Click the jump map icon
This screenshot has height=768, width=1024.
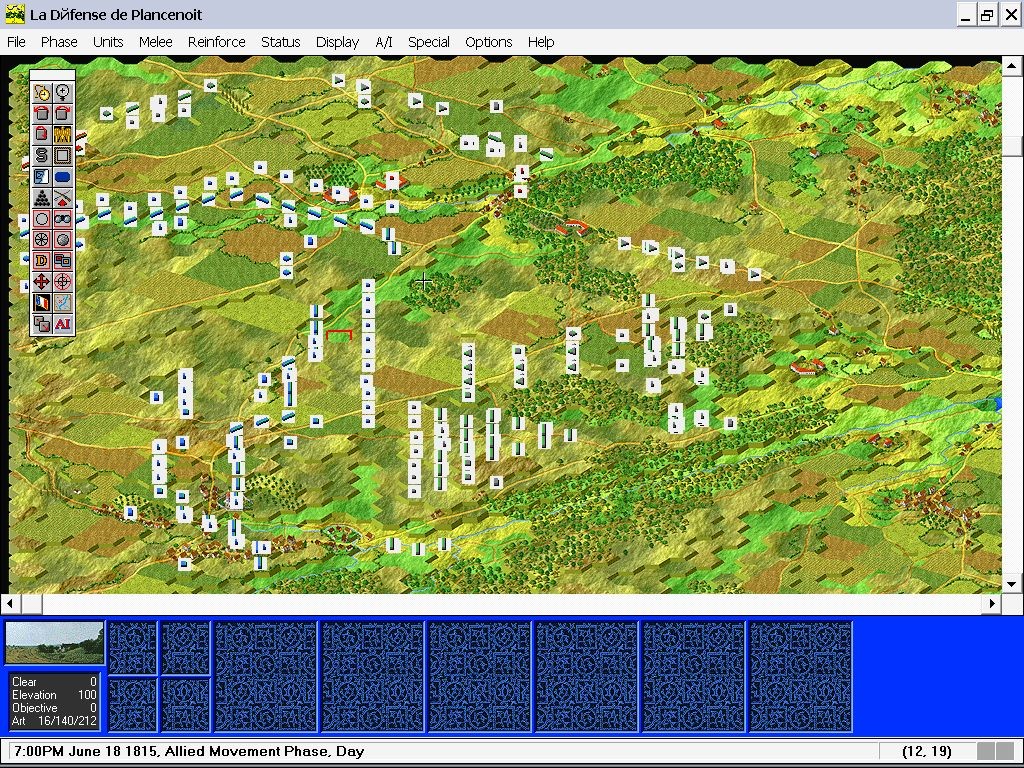click(x=63, y=302)
